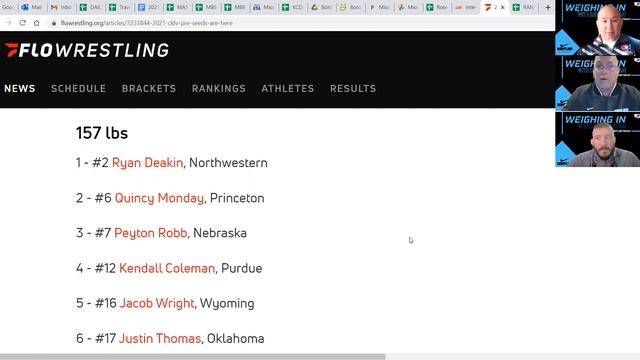This screenshot has width=640, height=360.
Task: Open the Results page
Action: tap(353, 89)
